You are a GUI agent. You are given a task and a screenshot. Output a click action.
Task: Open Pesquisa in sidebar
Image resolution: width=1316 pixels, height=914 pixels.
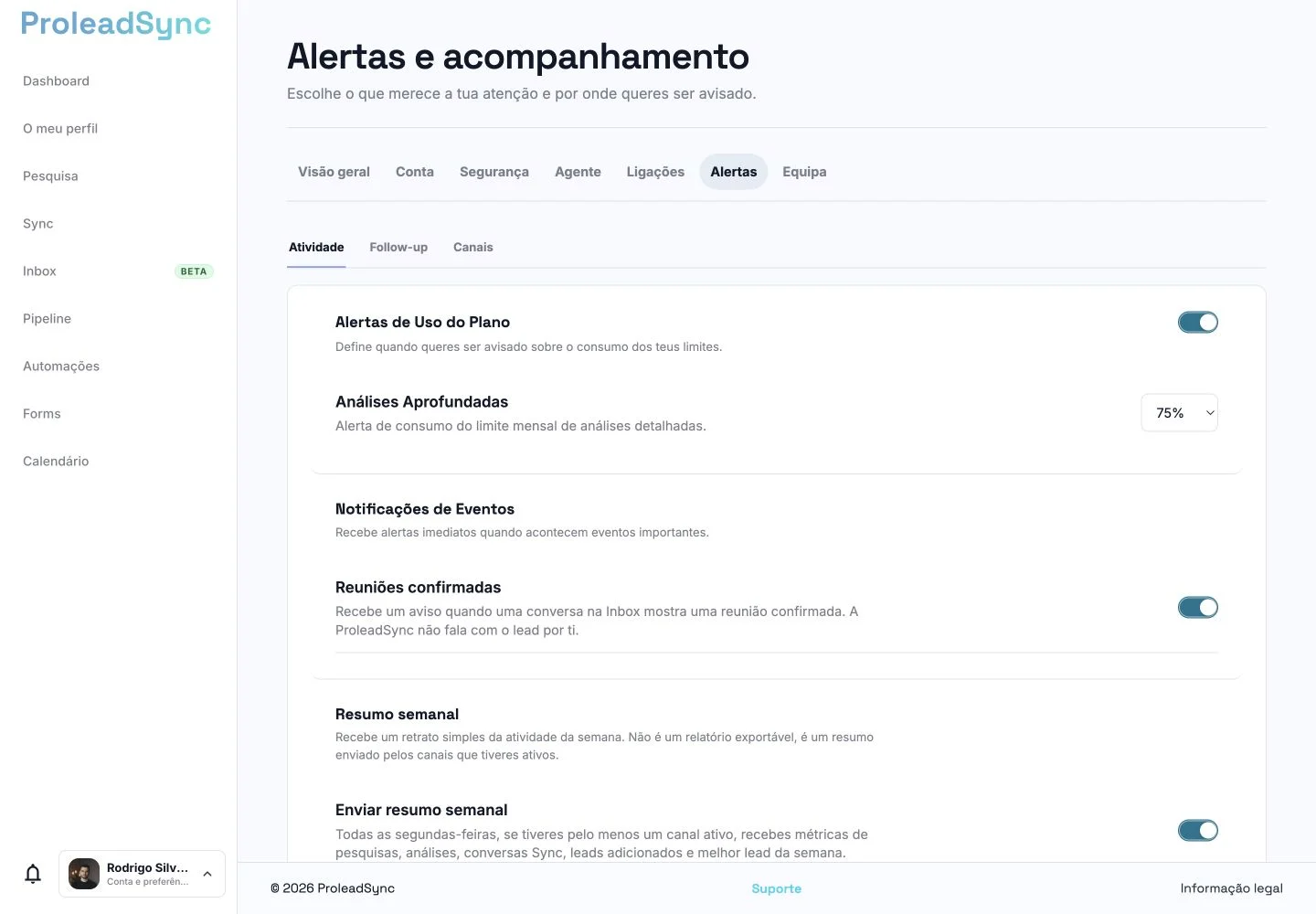50,176
